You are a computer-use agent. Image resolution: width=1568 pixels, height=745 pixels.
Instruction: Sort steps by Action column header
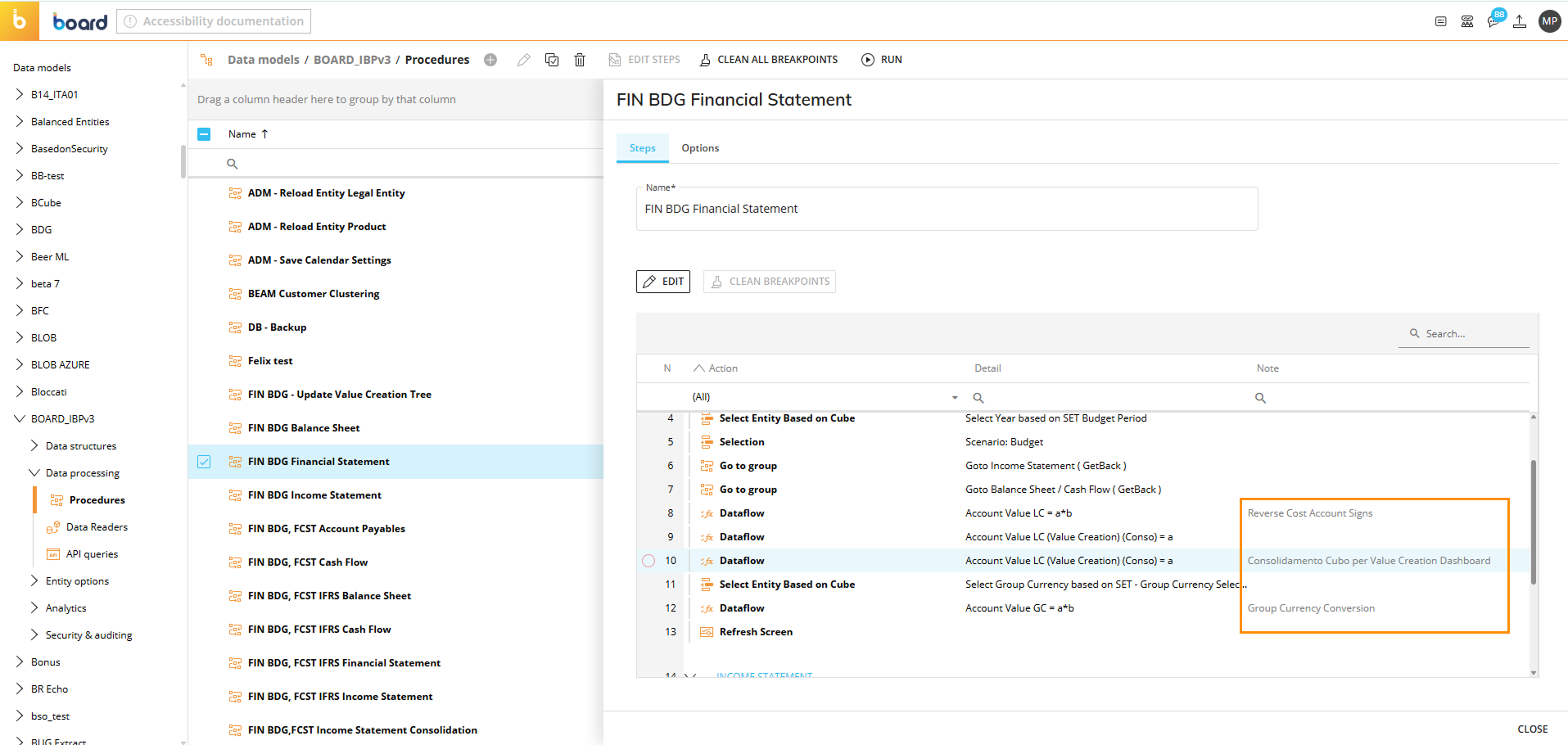[x=723, y=368]
